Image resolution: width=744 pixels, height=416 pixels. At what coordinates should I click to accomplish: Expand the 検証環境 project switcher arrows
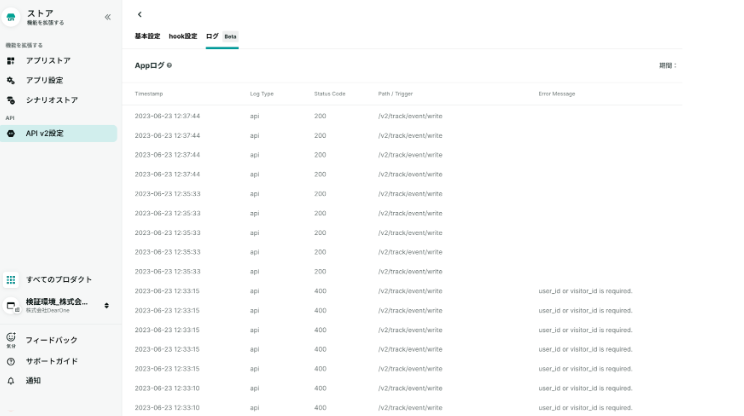[106, 305]
